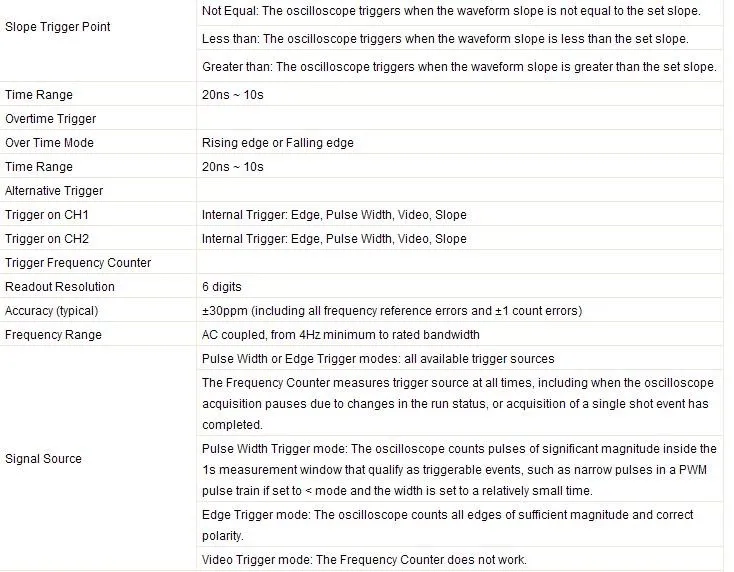734x572 pixels.
Task: Click the Readout Resolution label
Action: (x=59, y=287)
